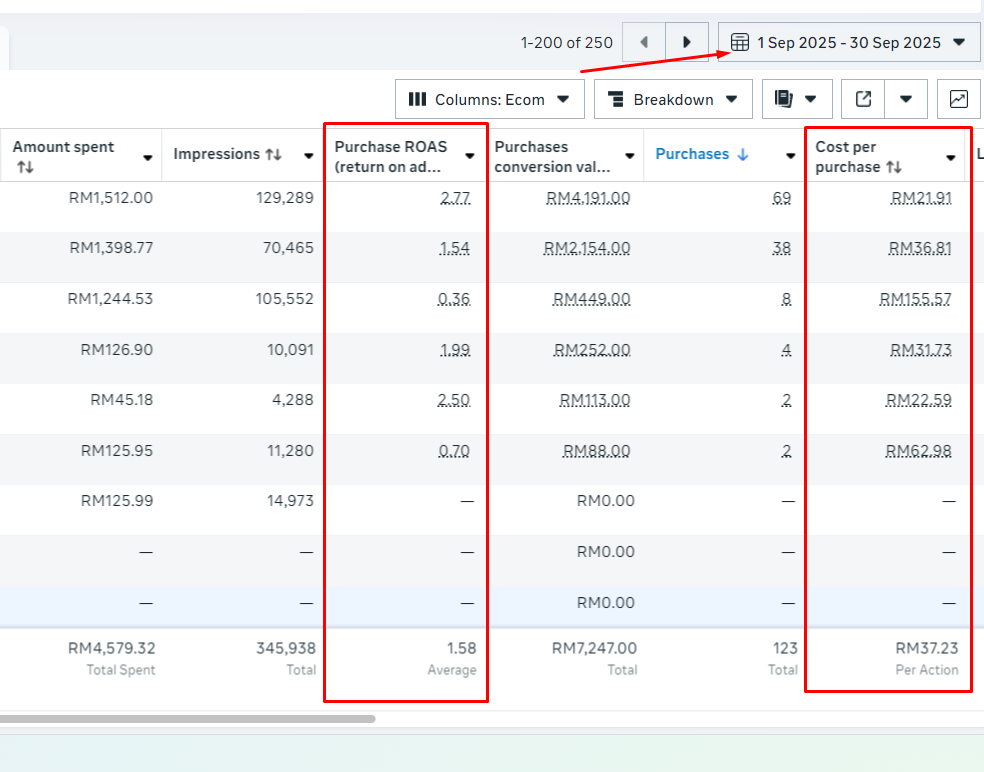
Task: Select average cost per action RM37.23
Action: (927, 648)
